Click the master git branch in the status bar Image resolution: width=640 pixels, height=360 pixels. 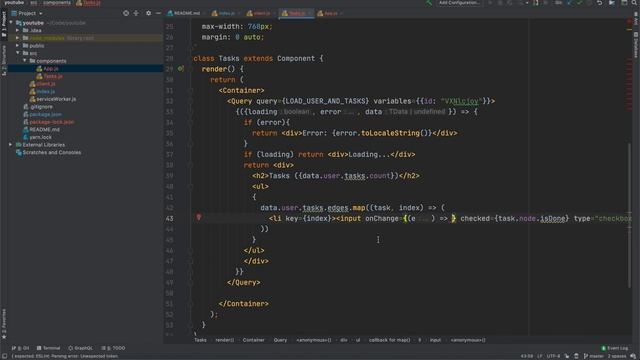[593, 356]
